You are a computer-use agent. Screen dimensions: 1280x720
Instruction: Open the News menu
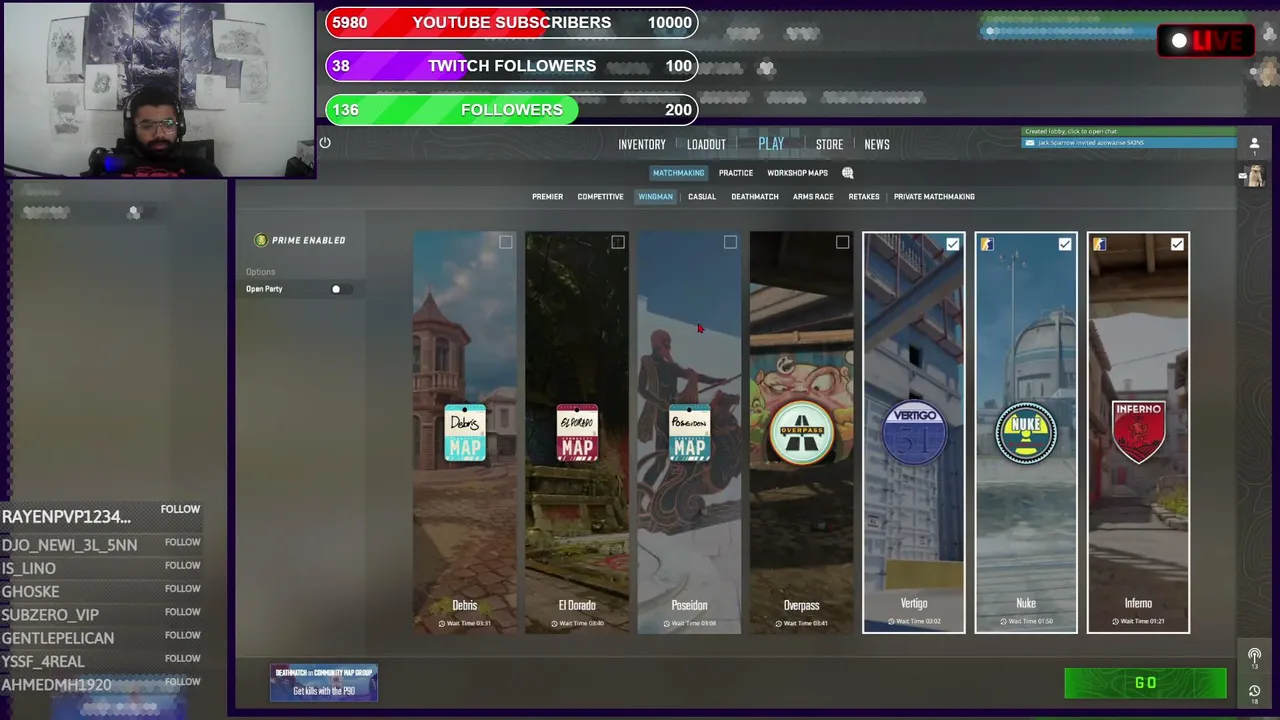tap(877, 145)
